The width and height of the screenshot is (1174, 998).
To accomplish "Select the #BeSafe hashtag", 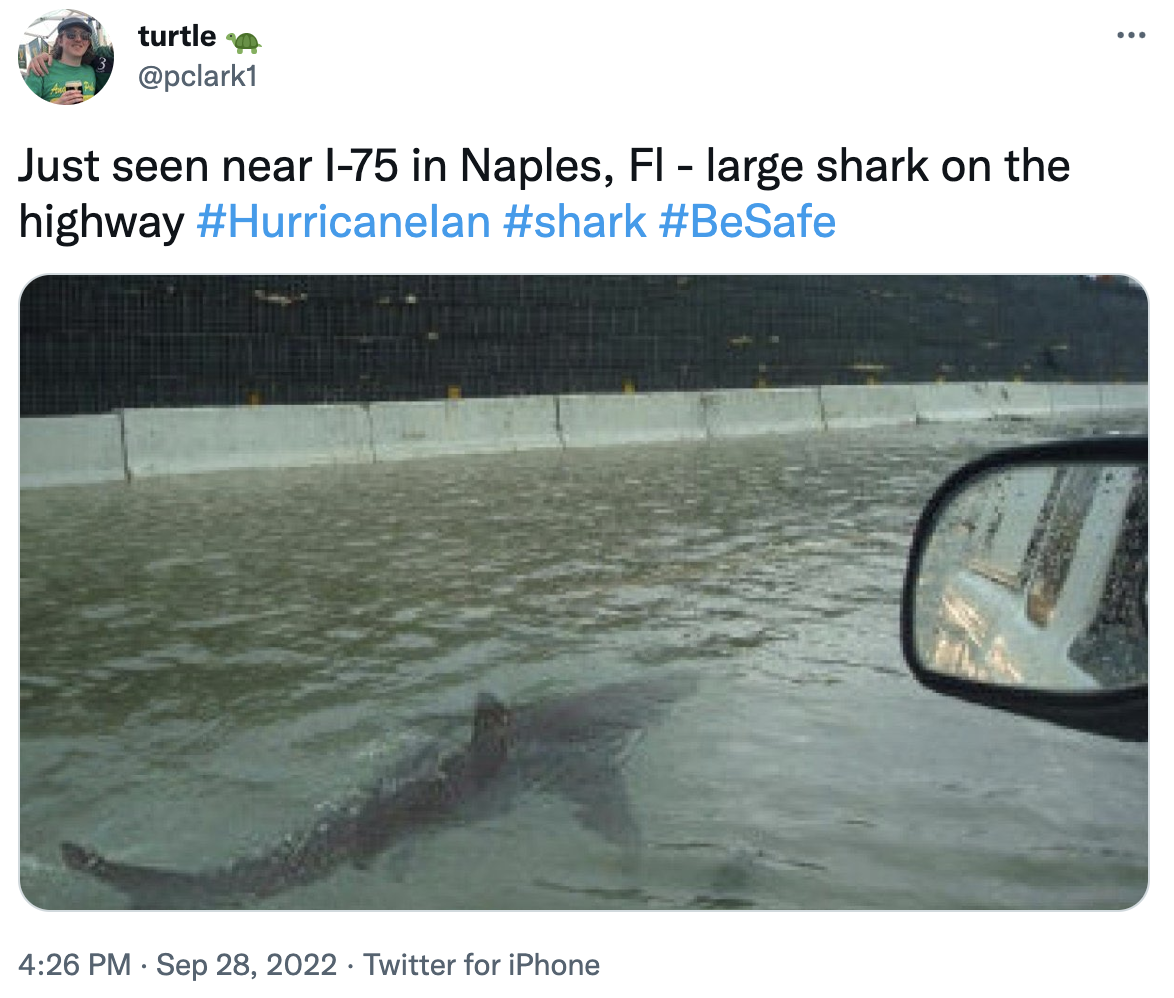I will coord(747,221).
